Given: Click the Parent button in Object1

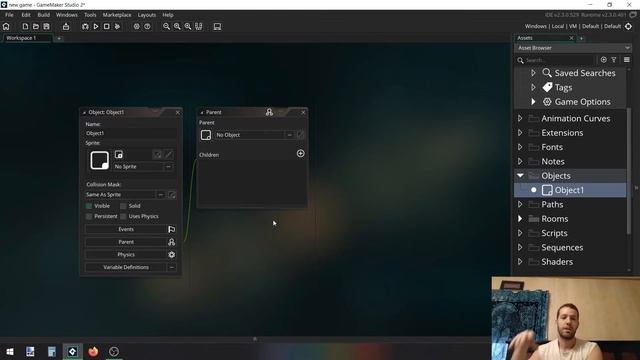Looking at the screenshot, I should pos(126,242).
